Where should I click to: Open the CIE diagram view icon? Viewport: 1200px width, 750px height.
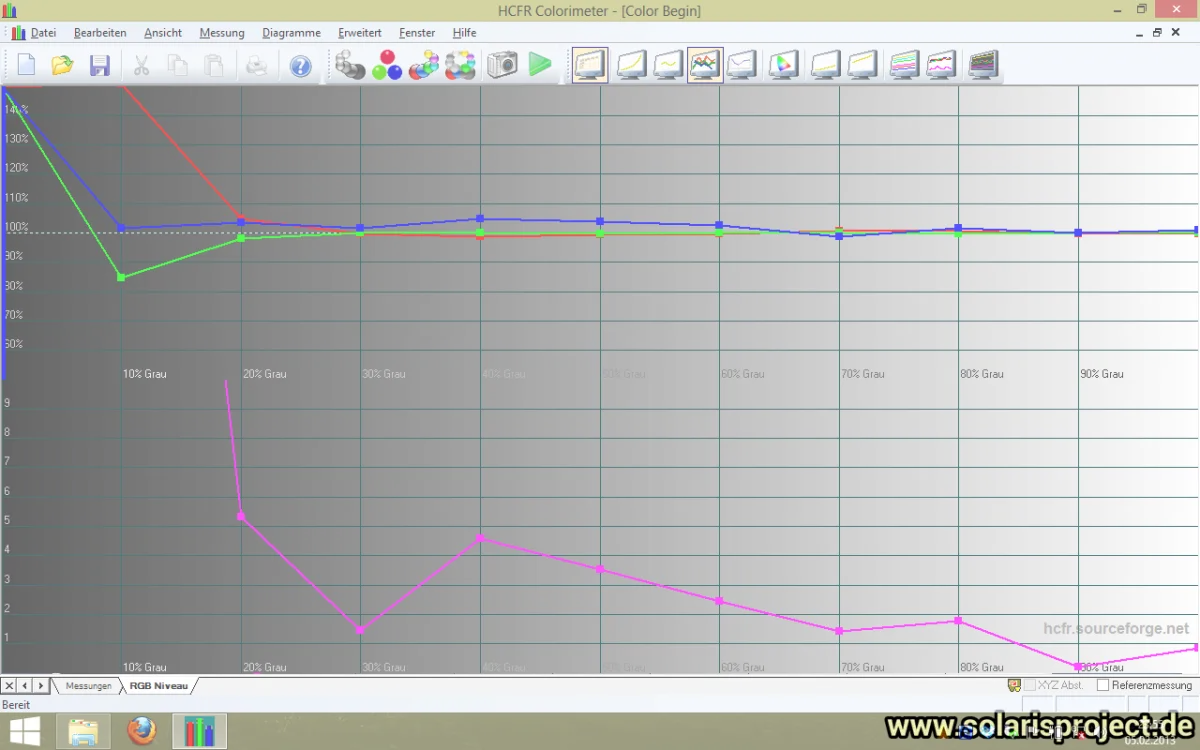coord(783,65)
